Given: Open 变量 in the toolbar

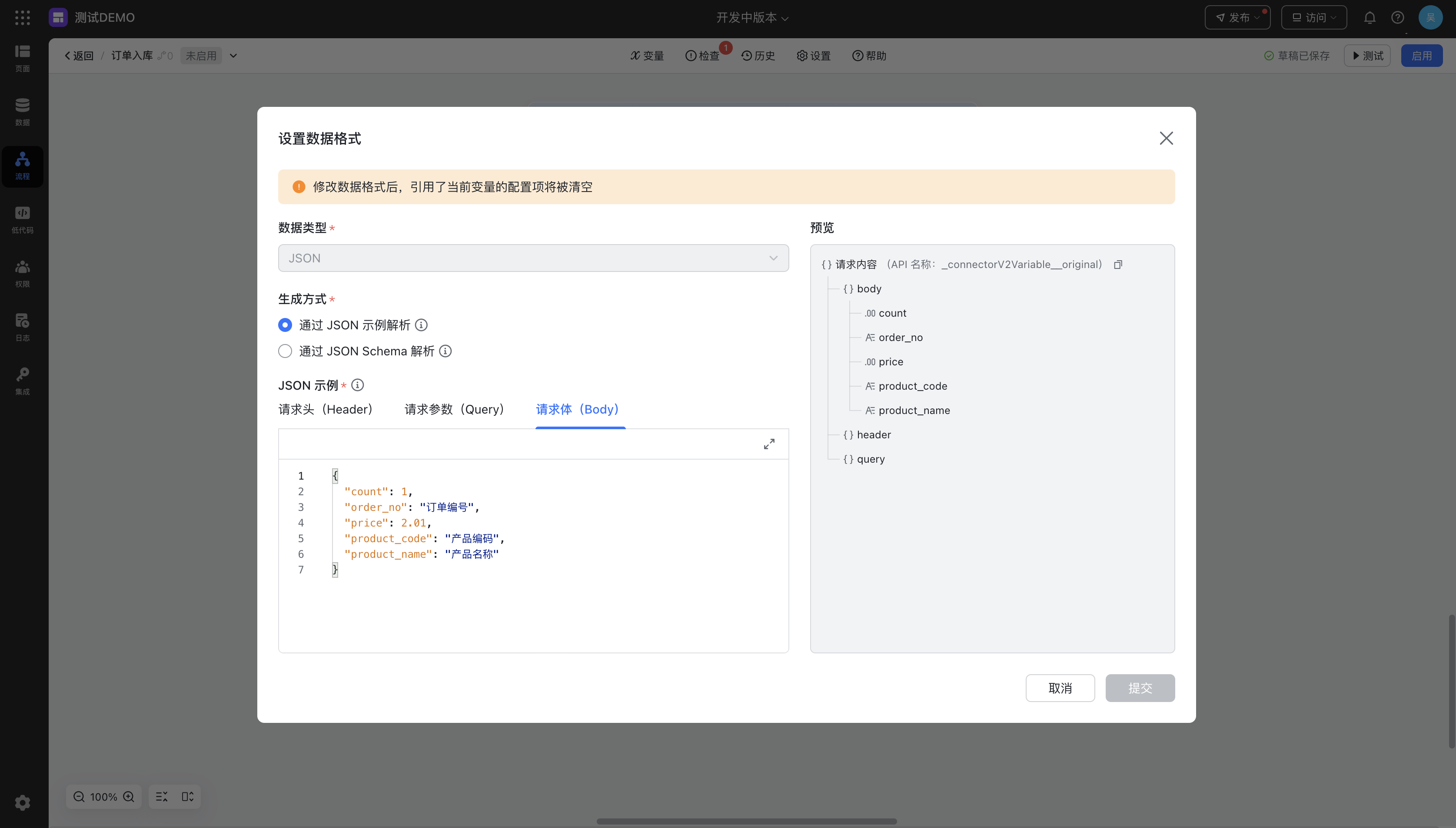Looking at the screenshot, I should [647, 56].
